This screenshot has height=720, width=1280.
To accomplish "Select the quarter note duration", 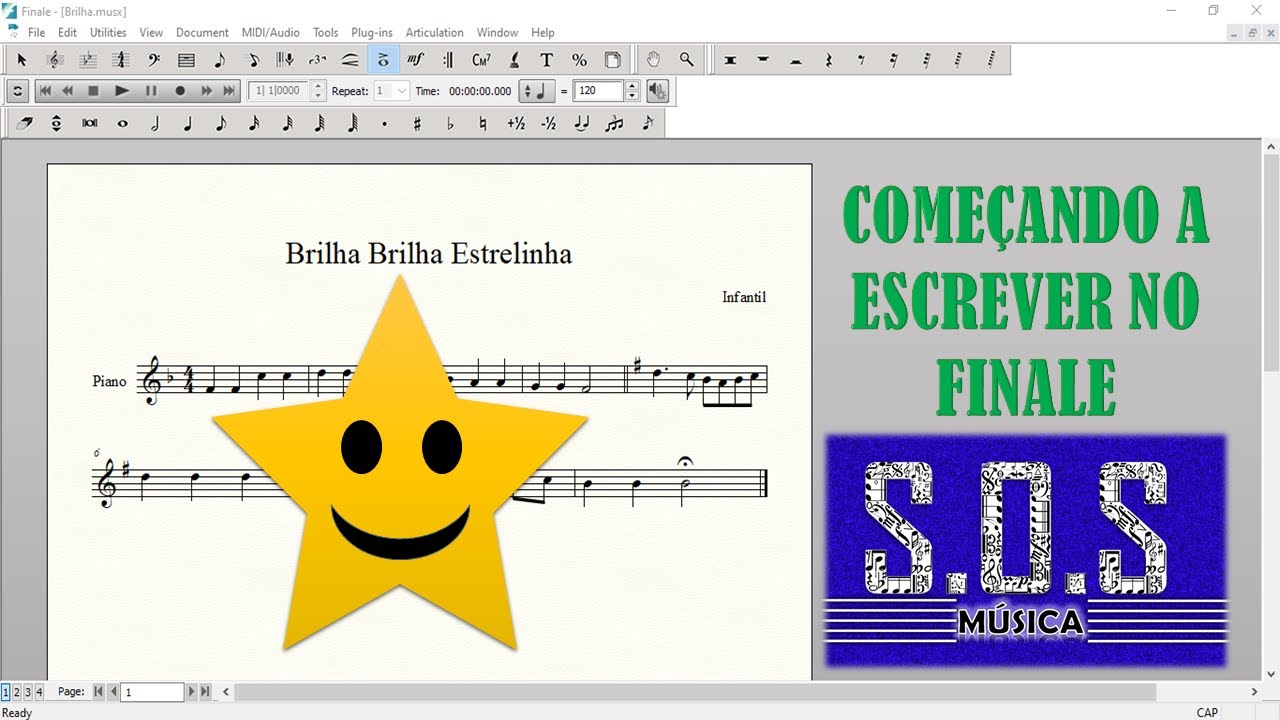I will click(188, 124).
